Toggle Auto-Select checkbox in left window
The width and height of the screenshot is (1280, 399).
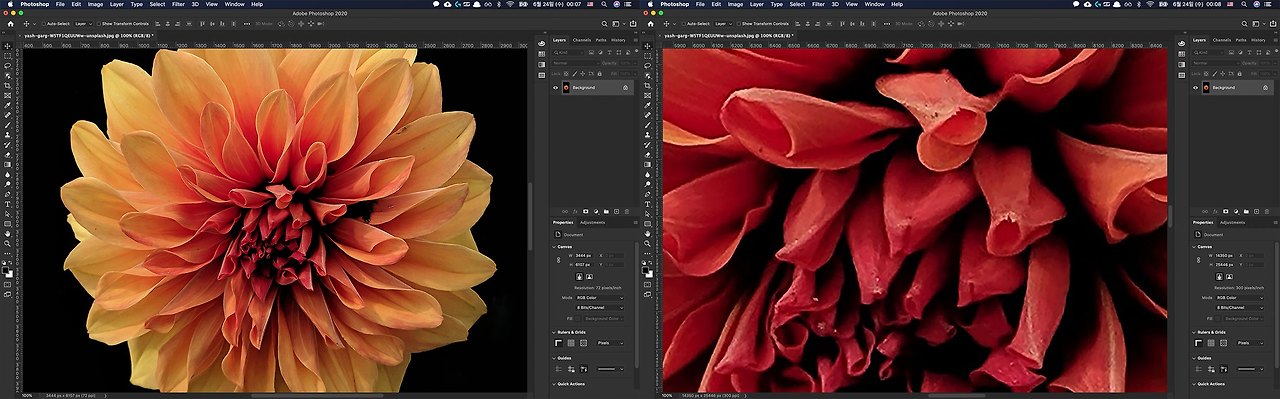tap(44, 24)
